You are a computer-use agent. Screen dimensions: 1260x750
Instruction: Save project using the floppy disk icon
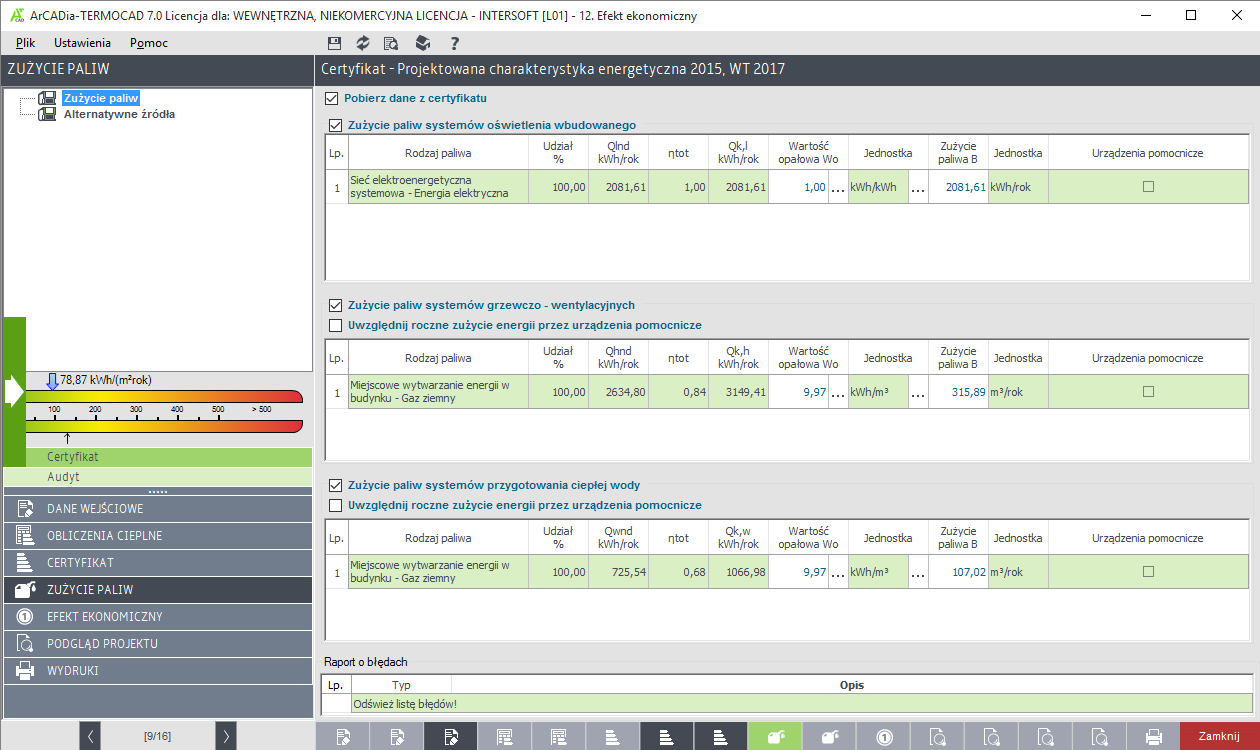(335, 43)
